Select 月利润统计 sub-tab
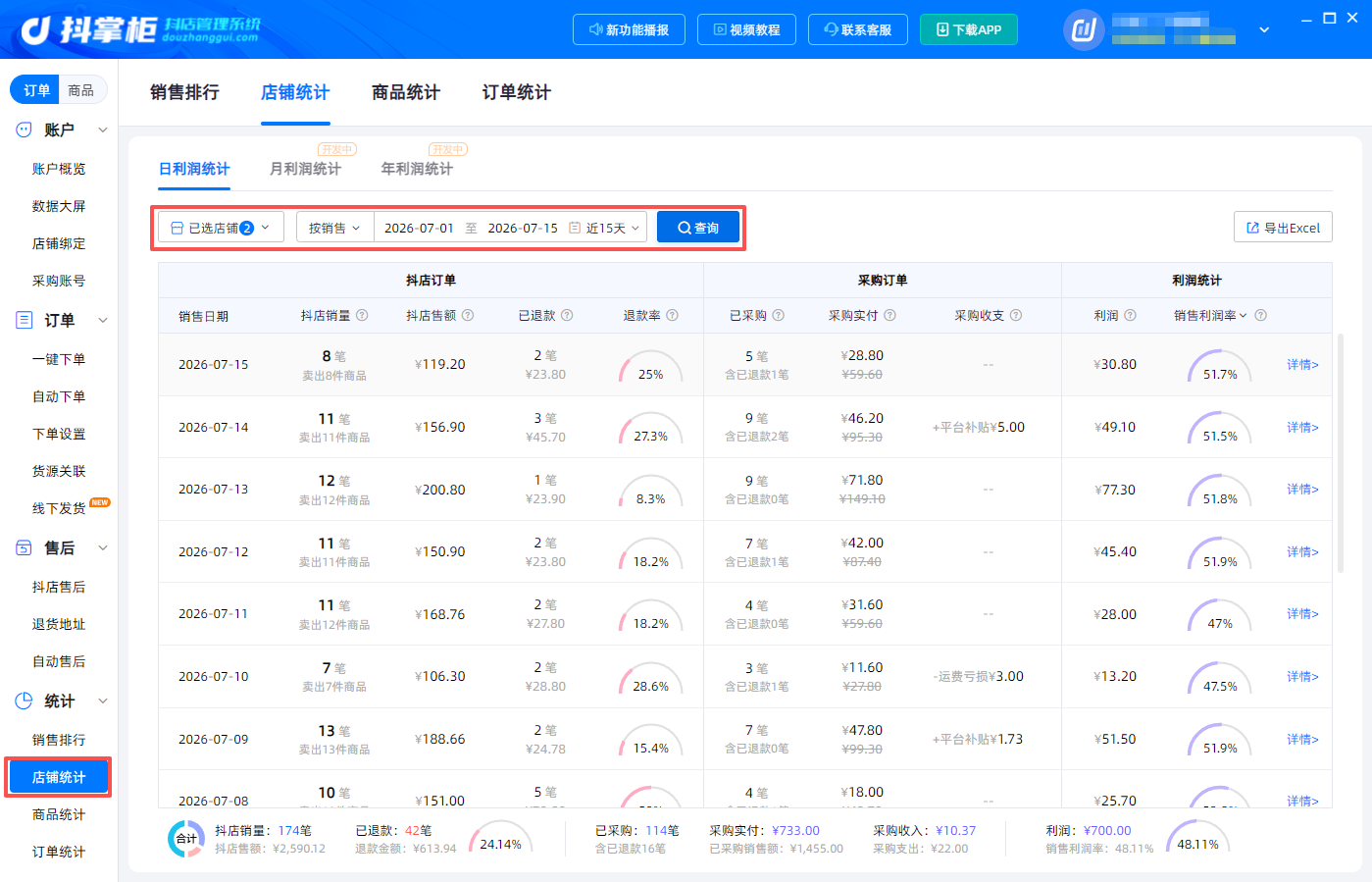 click(x=306, y=169)
